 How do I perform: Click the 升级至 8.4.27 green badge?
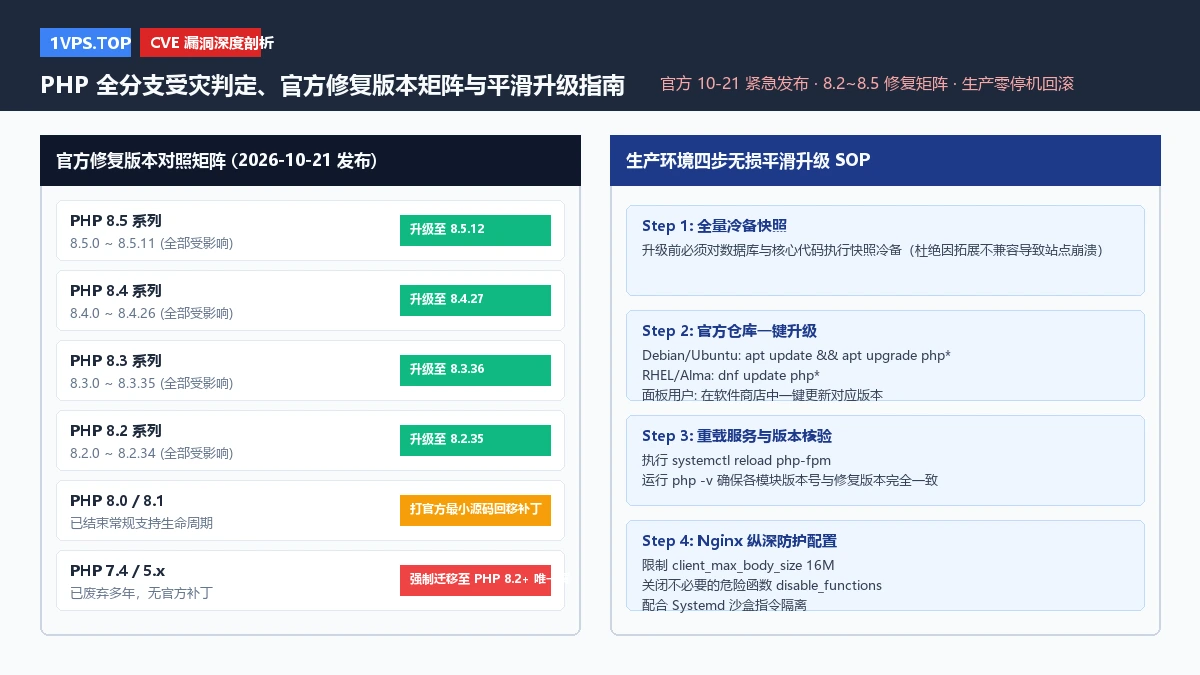click(475, 300)
